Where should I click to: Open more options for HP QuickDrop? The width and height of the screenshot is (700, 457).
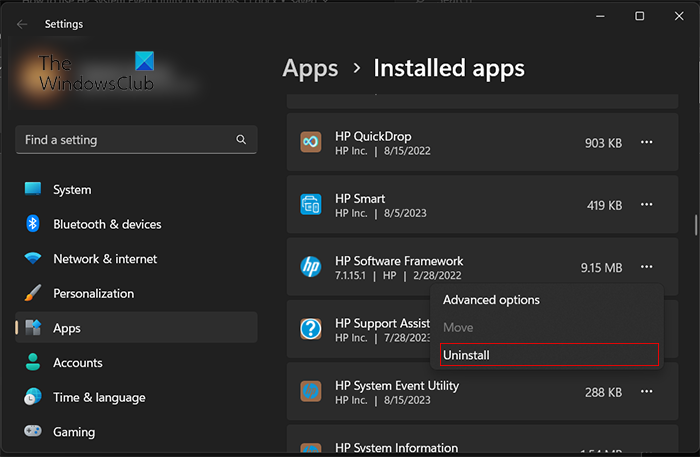(647, 143)
